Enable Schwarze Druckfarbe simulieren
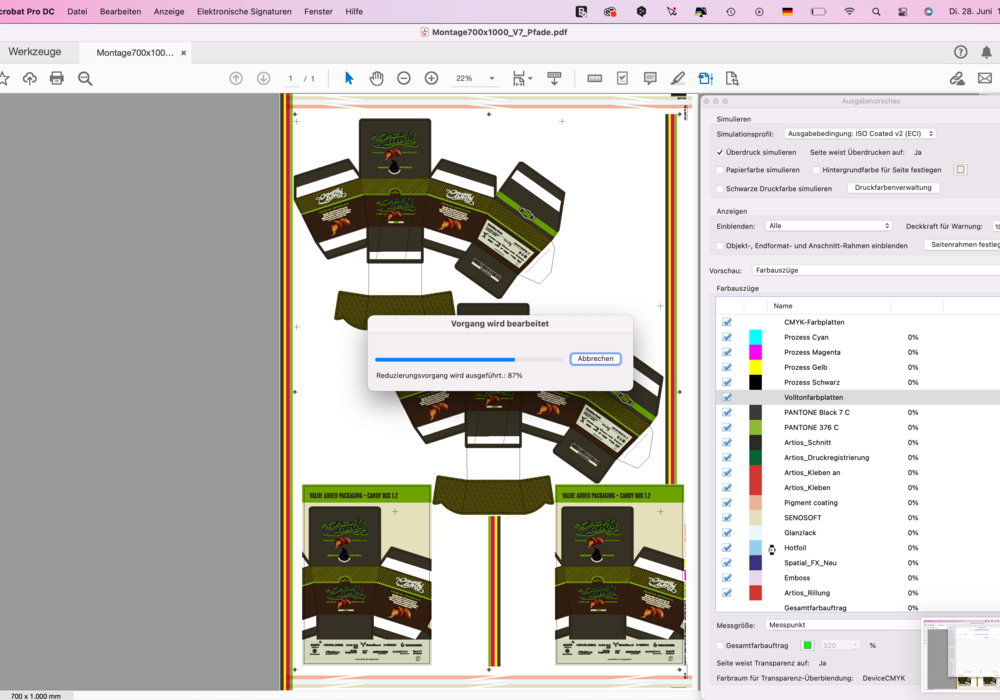 pyautogui.click(x=720, y=189)
